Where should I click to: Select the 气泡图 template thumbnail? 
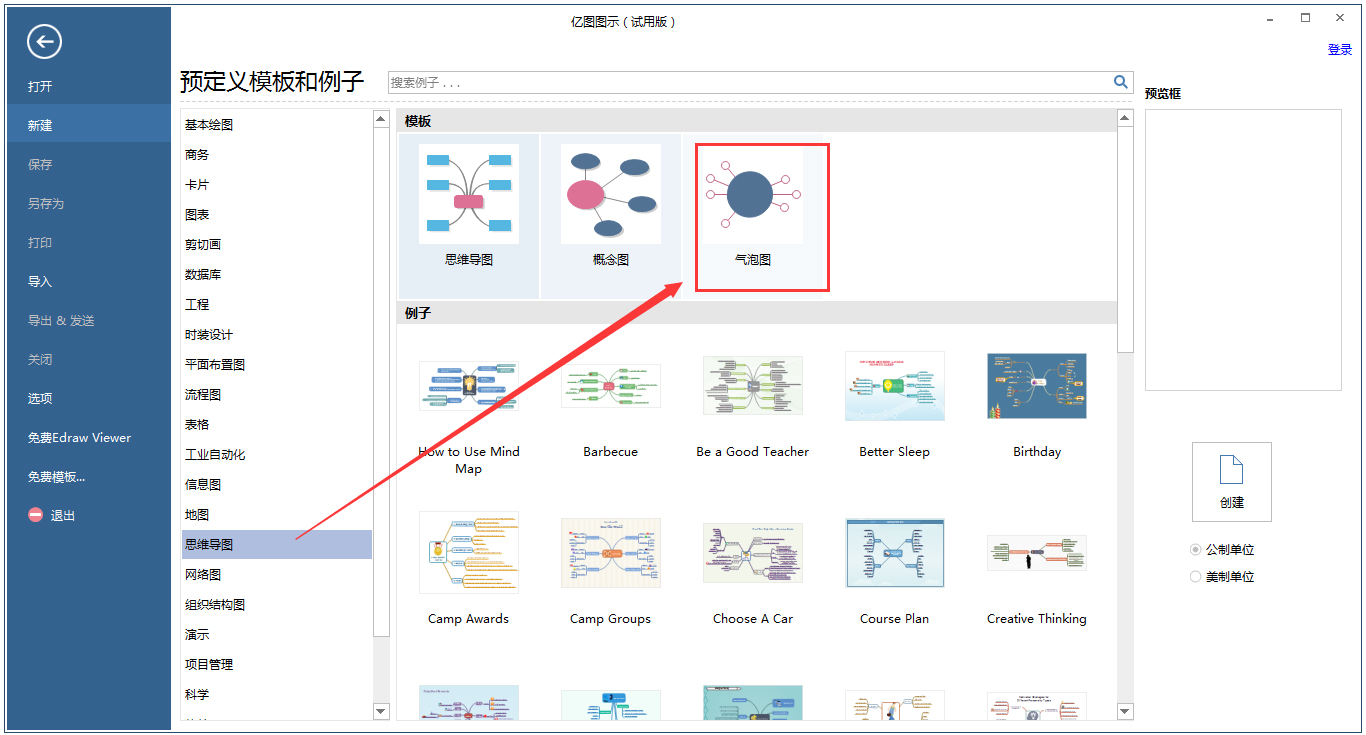[753, 194]
